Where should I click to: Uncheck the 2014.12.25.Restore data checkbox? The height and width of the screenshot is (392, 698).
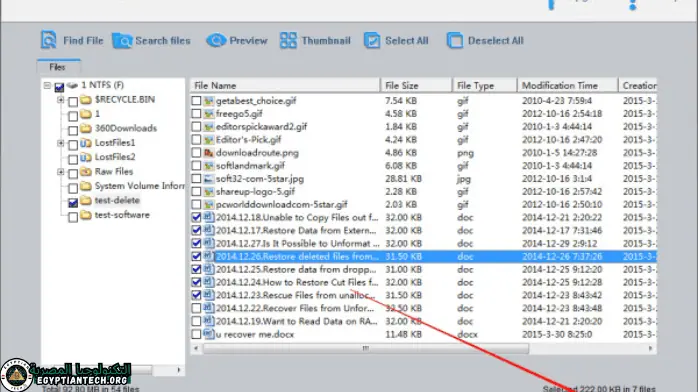(x=196, y=269)
